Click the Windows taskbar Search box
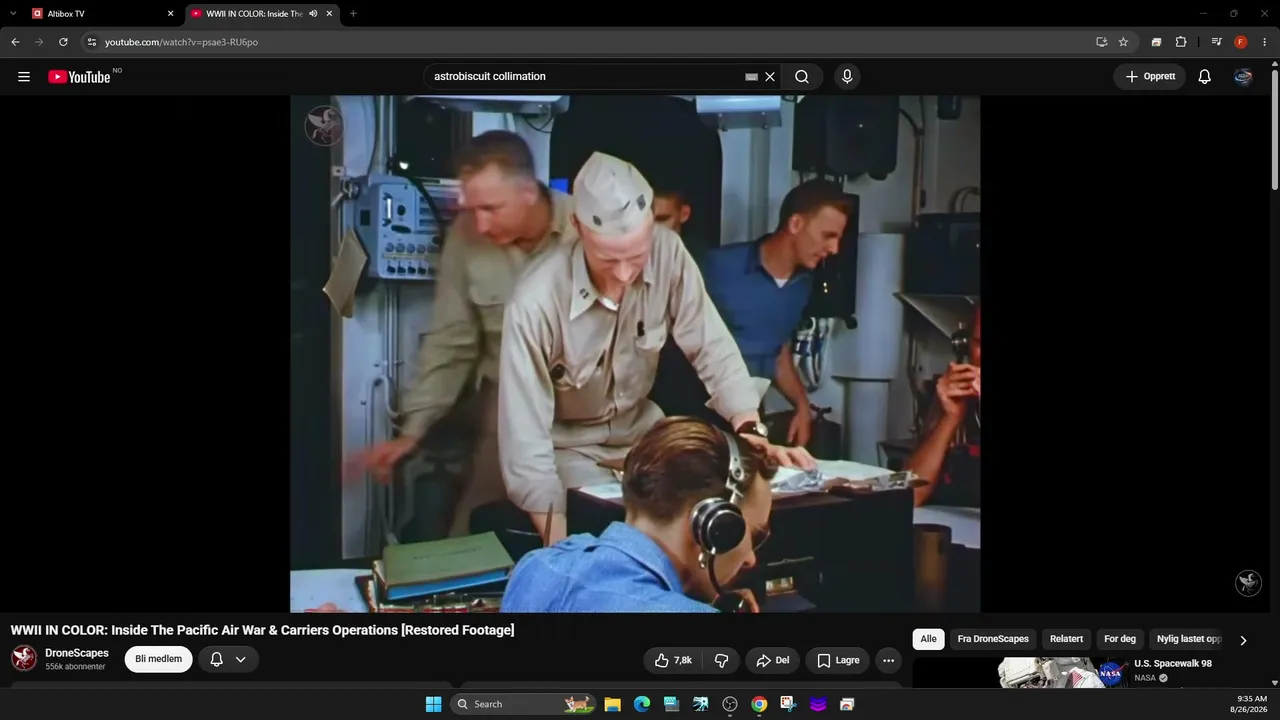Viewport: 1280px width, 720px height. click(x=523, y=704)
